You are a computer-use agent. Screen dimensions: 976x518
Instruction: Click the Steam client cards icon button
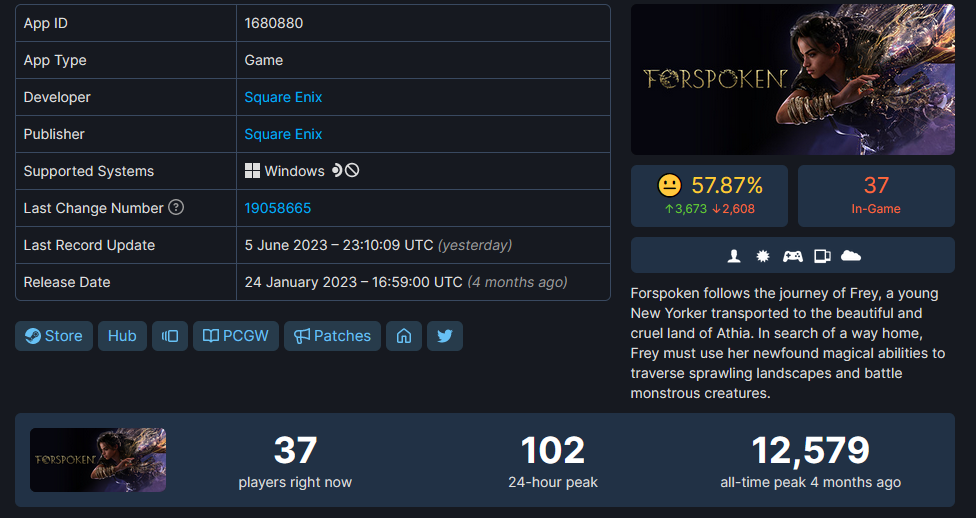[170, 336]
